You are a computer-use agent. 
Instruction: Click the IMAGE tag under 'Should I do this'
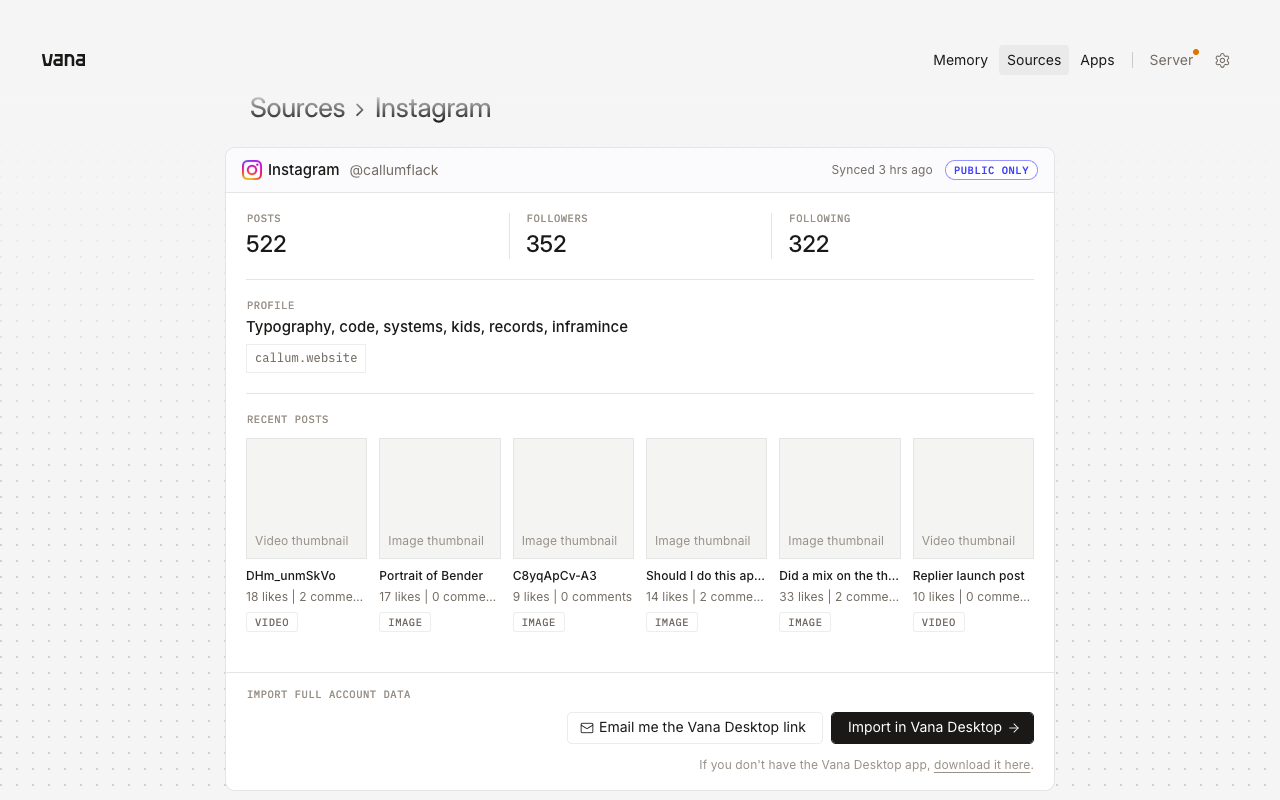672,622
